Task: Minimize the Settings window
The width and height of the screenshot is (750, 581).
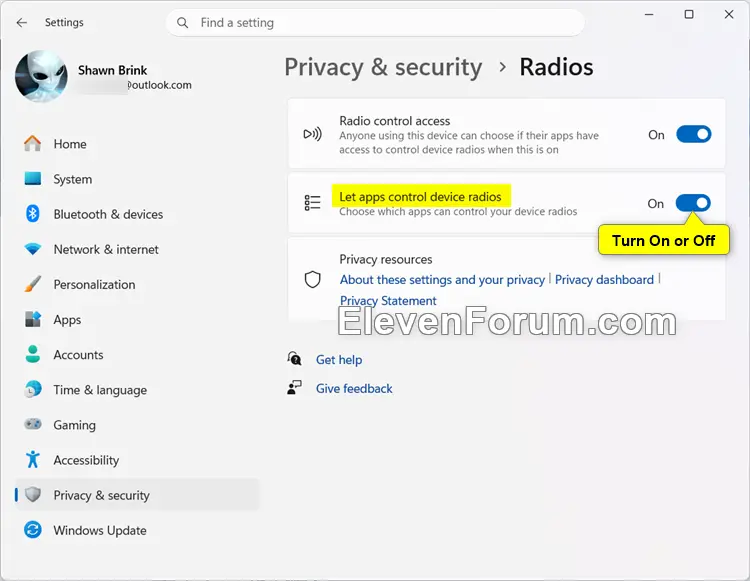Action: point(649,14)
